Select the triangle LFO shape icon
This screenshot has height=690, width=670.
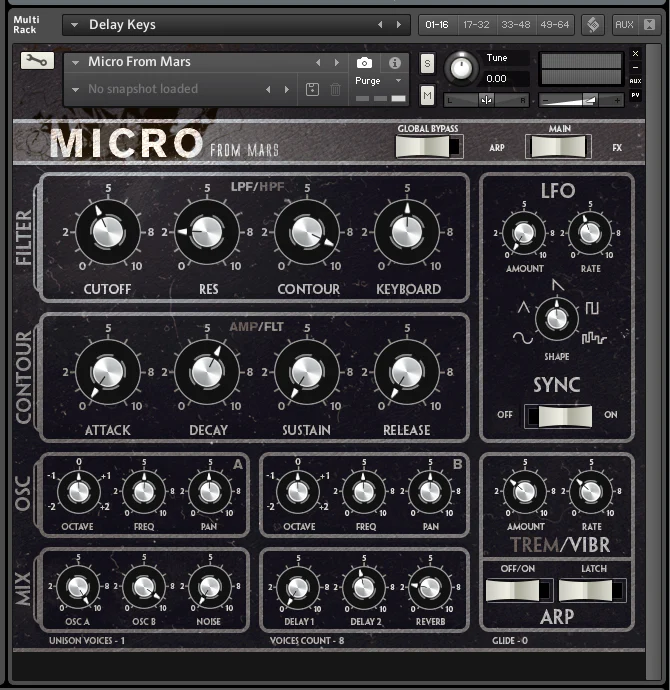click(x=524, y=307)
